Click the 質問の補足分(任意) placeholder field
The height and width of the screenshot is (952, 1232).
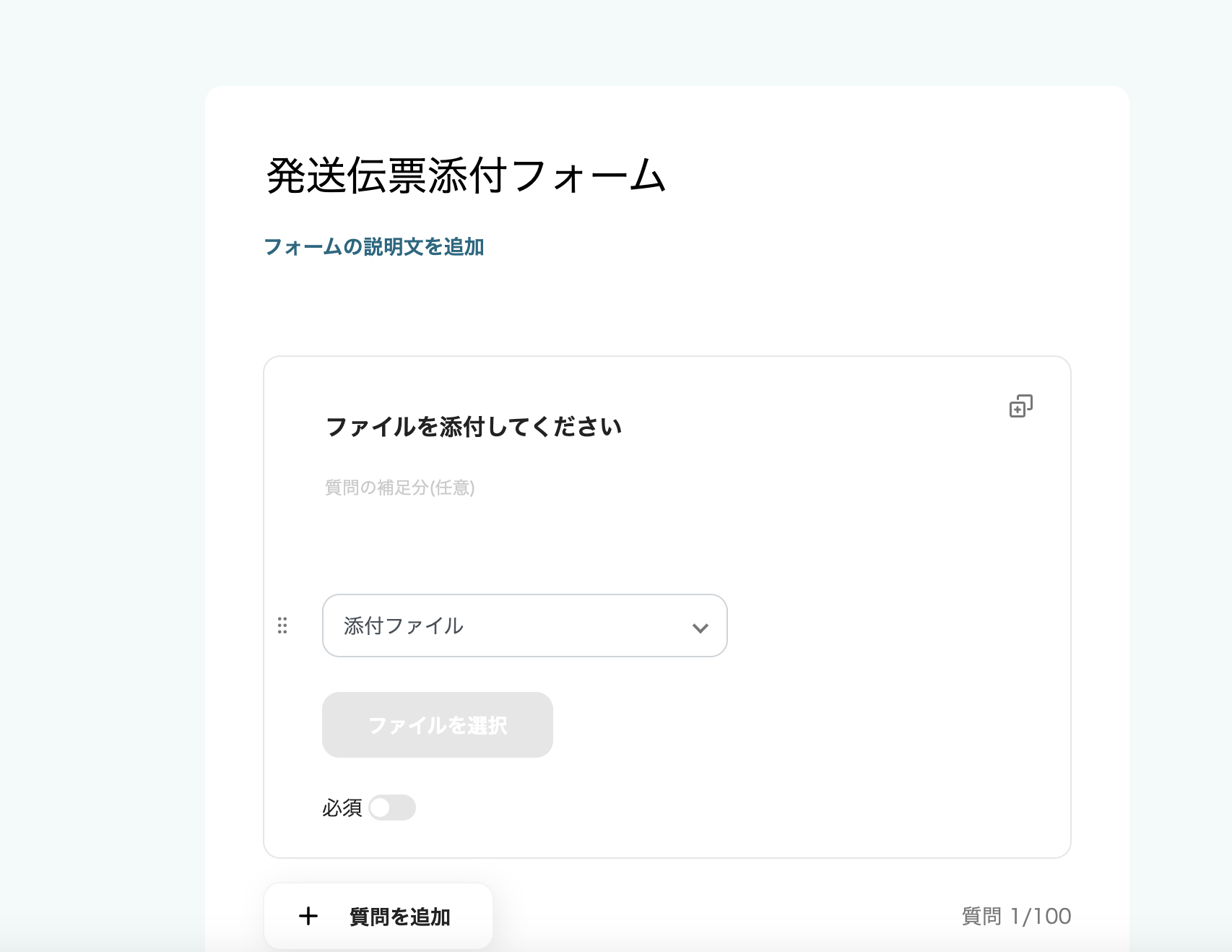(399, 488)
